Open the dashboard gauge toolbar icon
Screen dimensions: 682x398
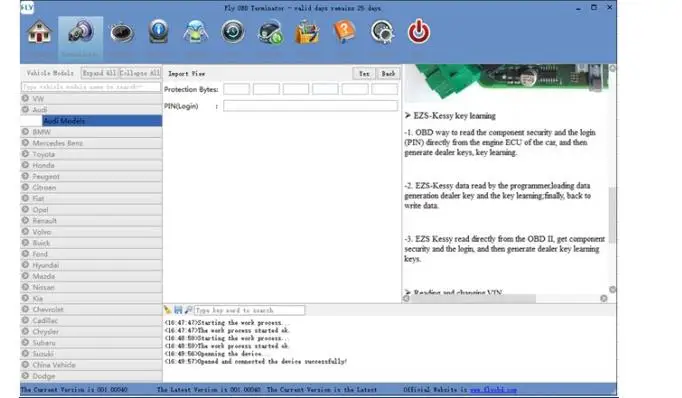click(x=121, y=33)
